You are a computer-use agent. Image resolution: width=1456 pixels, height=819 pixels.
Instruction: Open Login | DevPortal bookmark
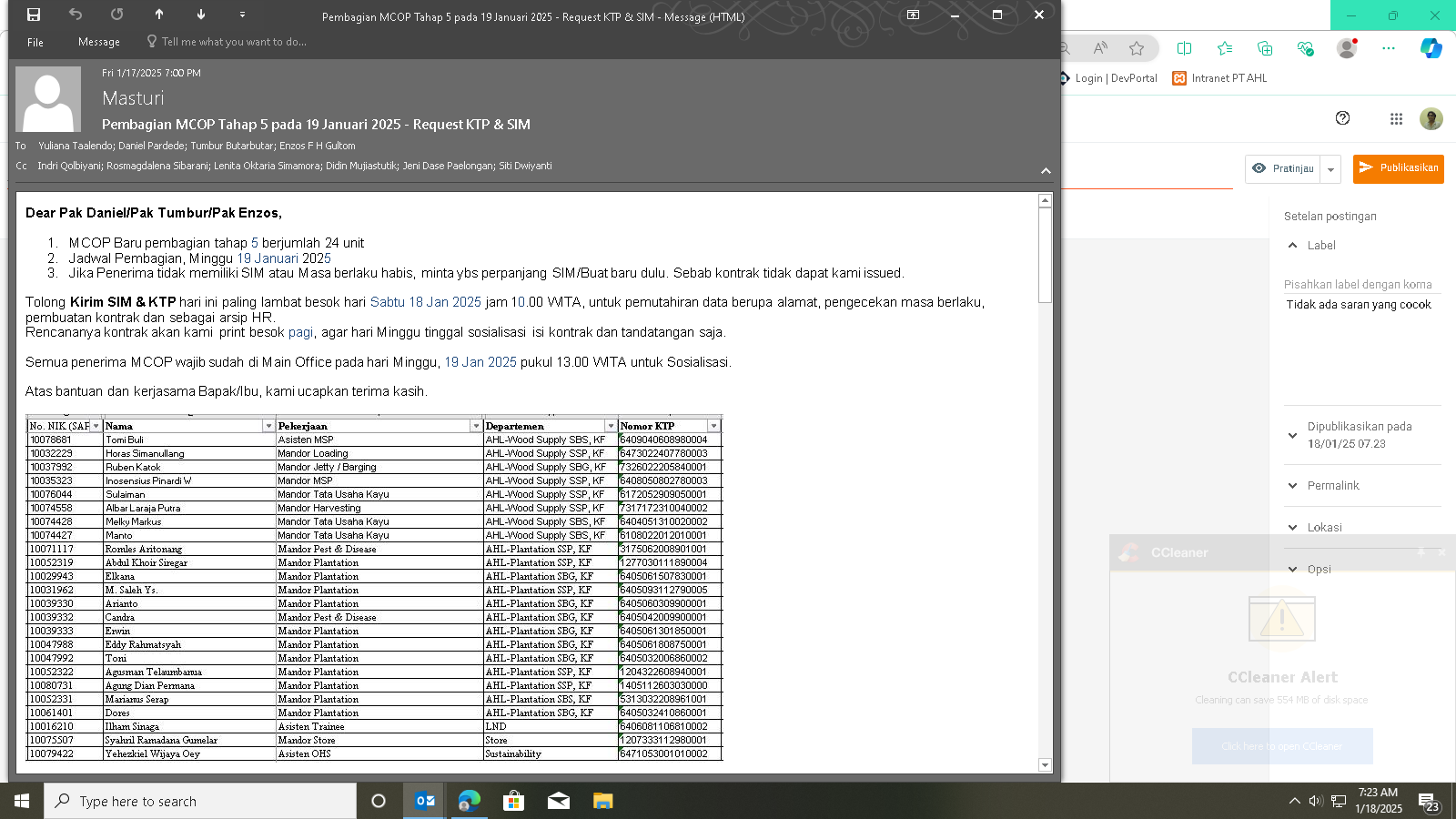coord(1108,78)
